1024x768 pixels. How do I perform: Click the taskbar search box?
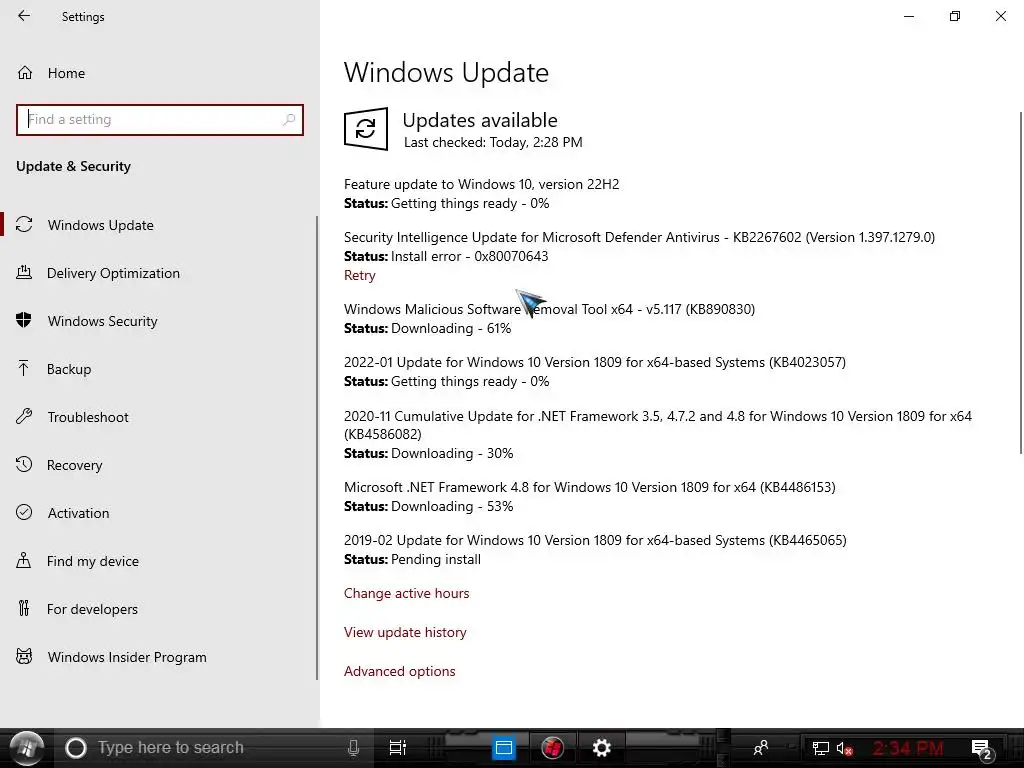(212, 748)
